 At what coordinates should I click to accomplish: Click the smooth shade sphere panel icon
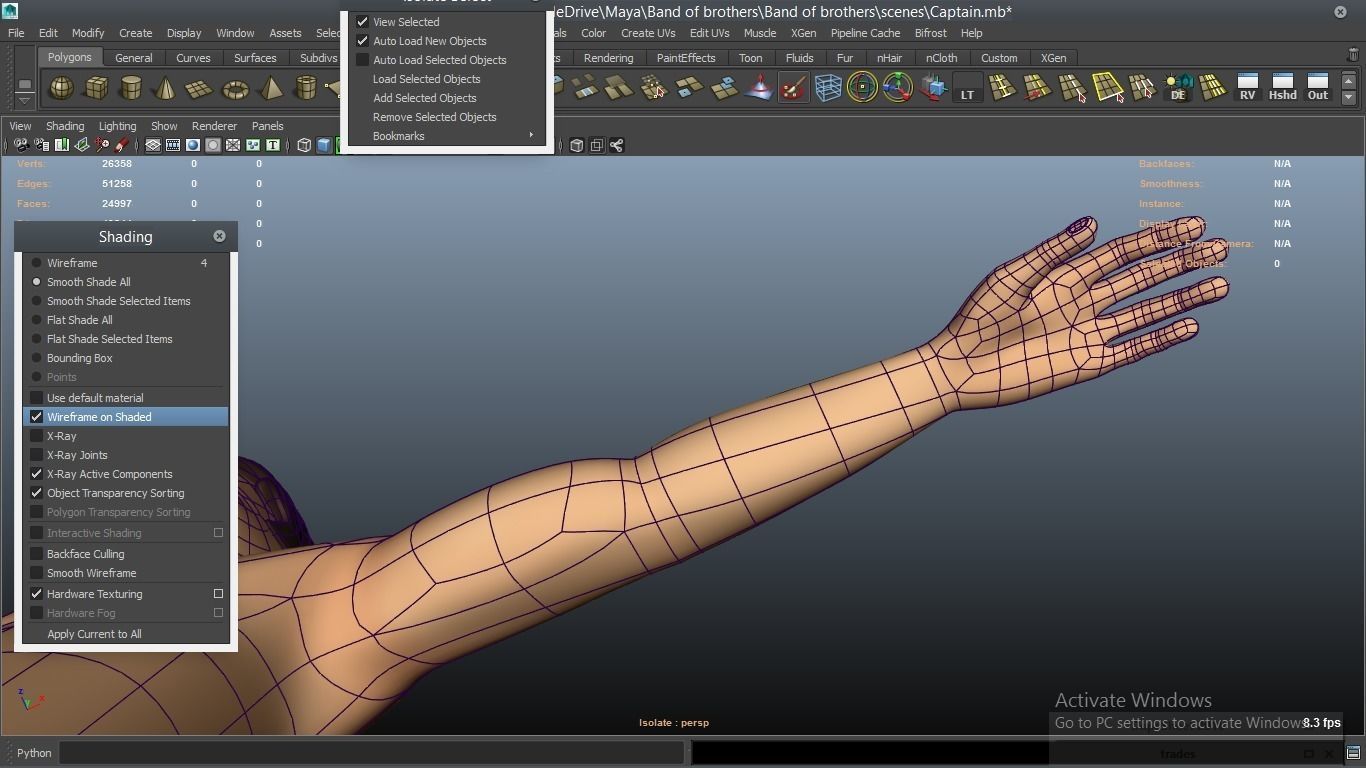pos(193,145)
